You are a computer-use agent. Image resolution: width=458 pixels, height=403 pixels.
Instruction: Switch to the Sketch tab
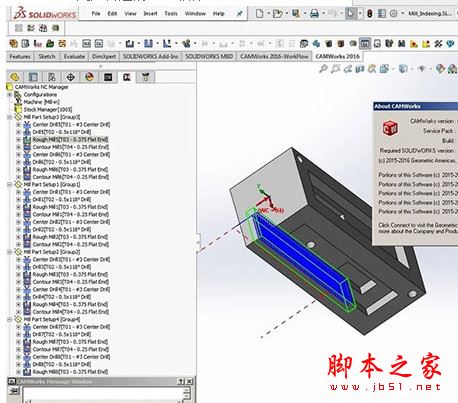[47, 57]
